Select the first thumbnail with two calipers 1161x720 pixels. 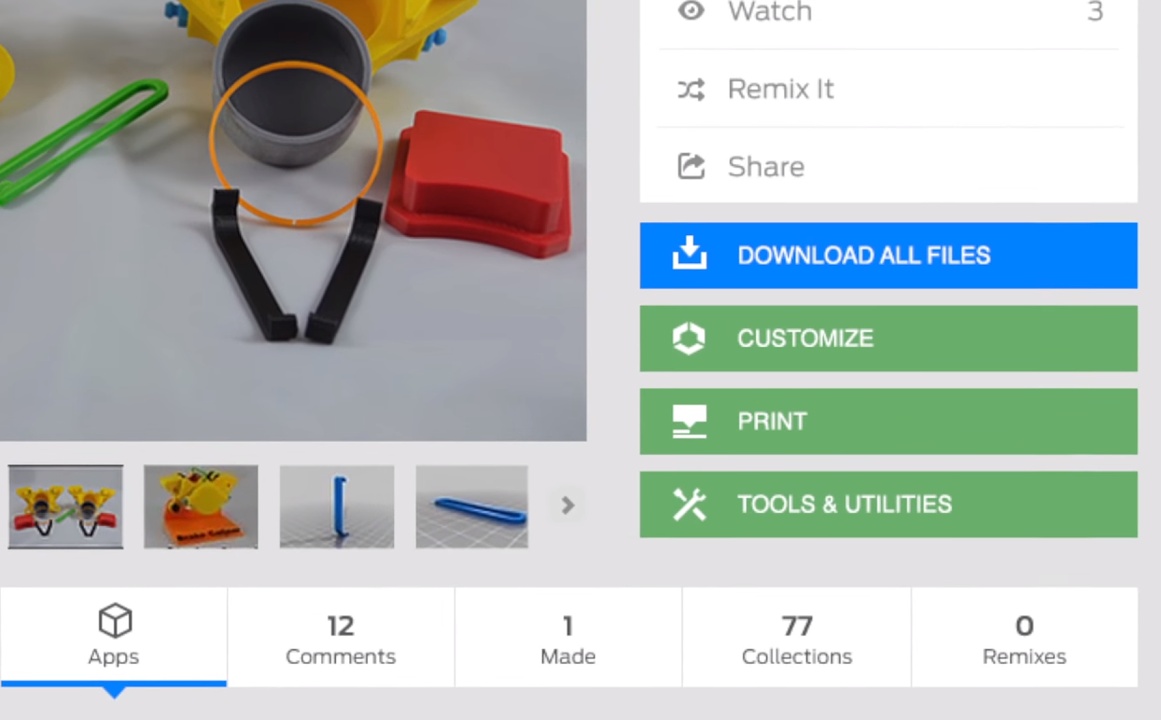point(66,507)
